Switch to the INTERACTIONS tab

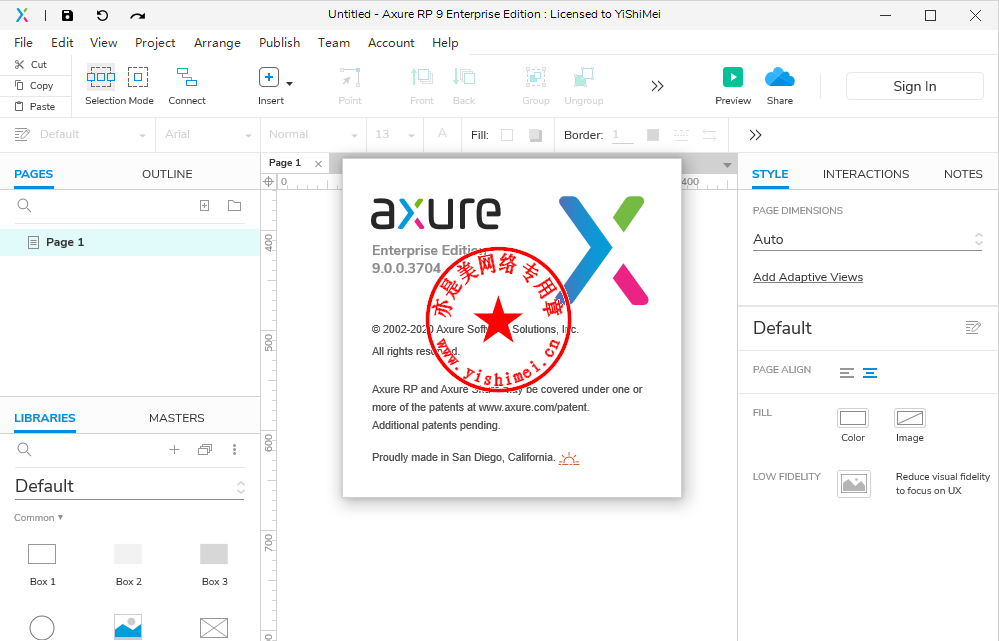pyautogui.click(x=866, y=174)
